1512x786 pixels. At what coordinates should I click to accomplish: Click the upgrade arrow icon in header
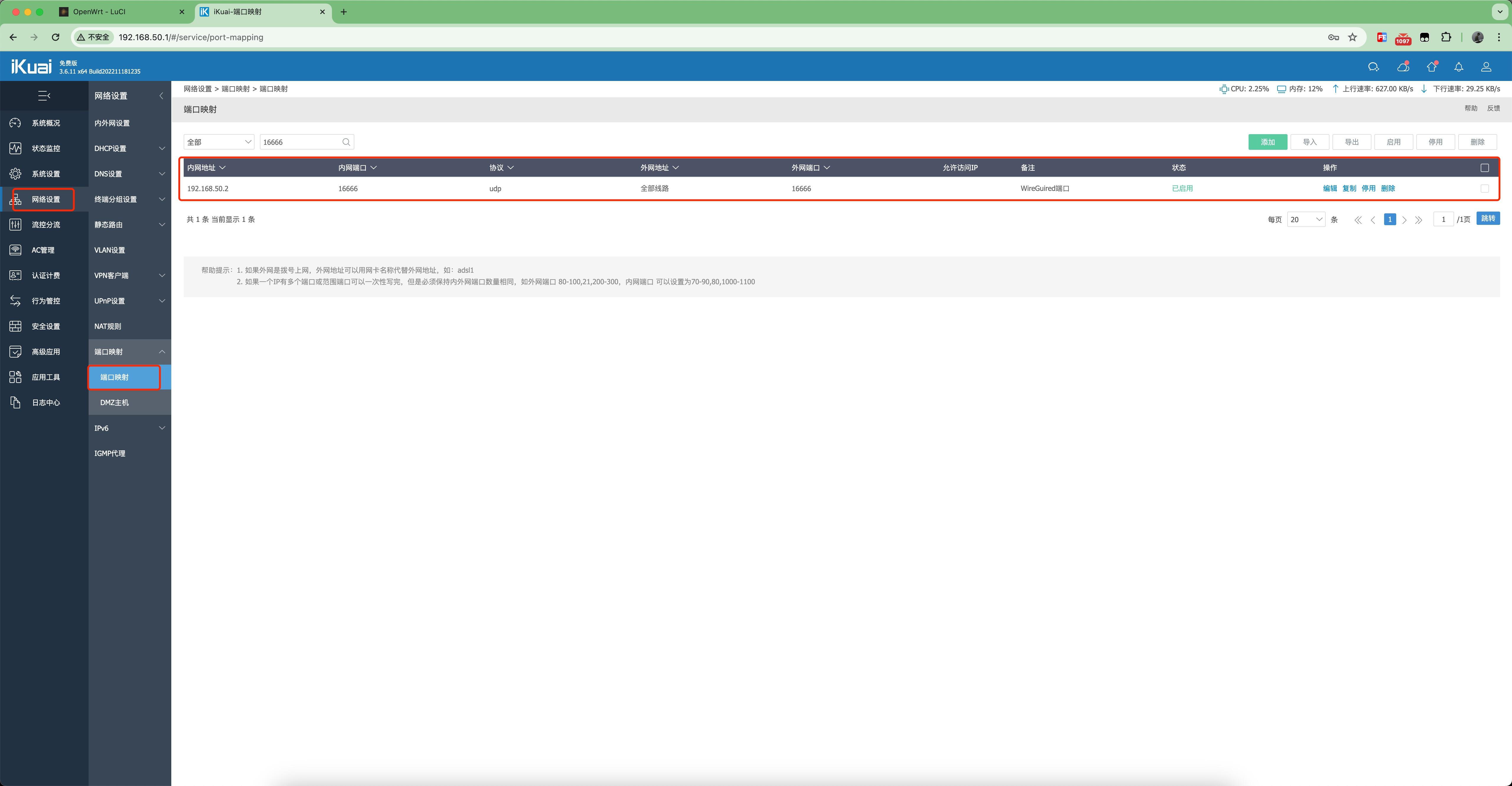1432,66
